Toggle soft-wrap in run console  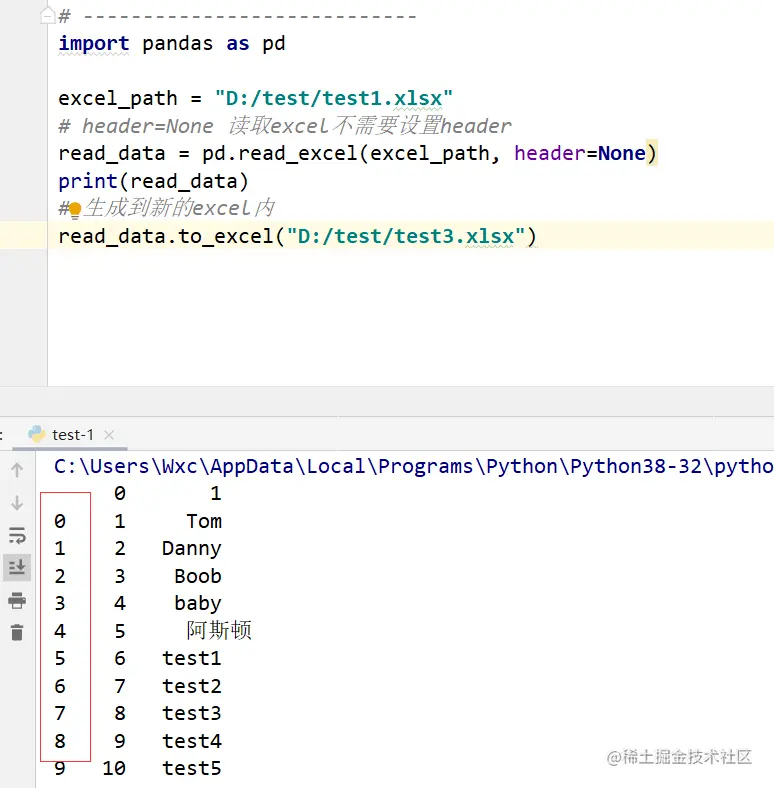(17, 535)
